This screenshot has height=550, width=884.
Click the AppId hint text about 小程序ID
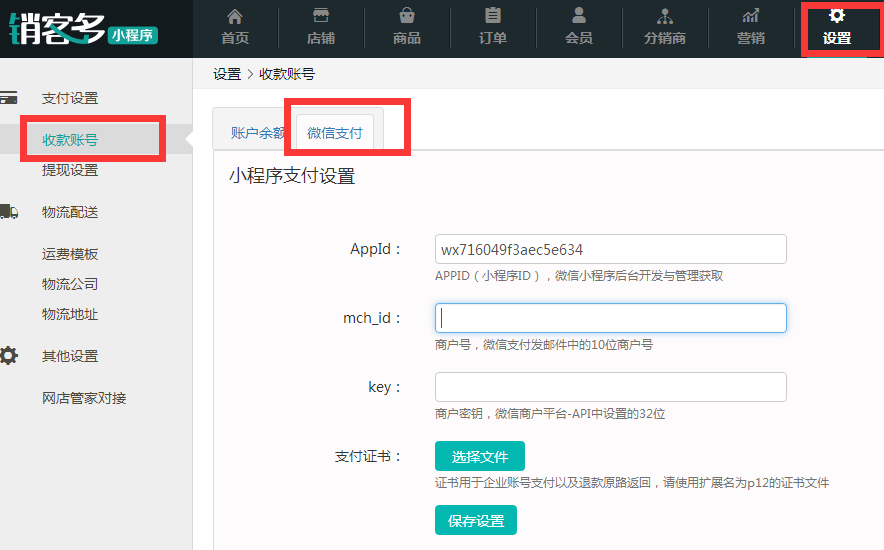pyautogui.click(x=579, y=276)
